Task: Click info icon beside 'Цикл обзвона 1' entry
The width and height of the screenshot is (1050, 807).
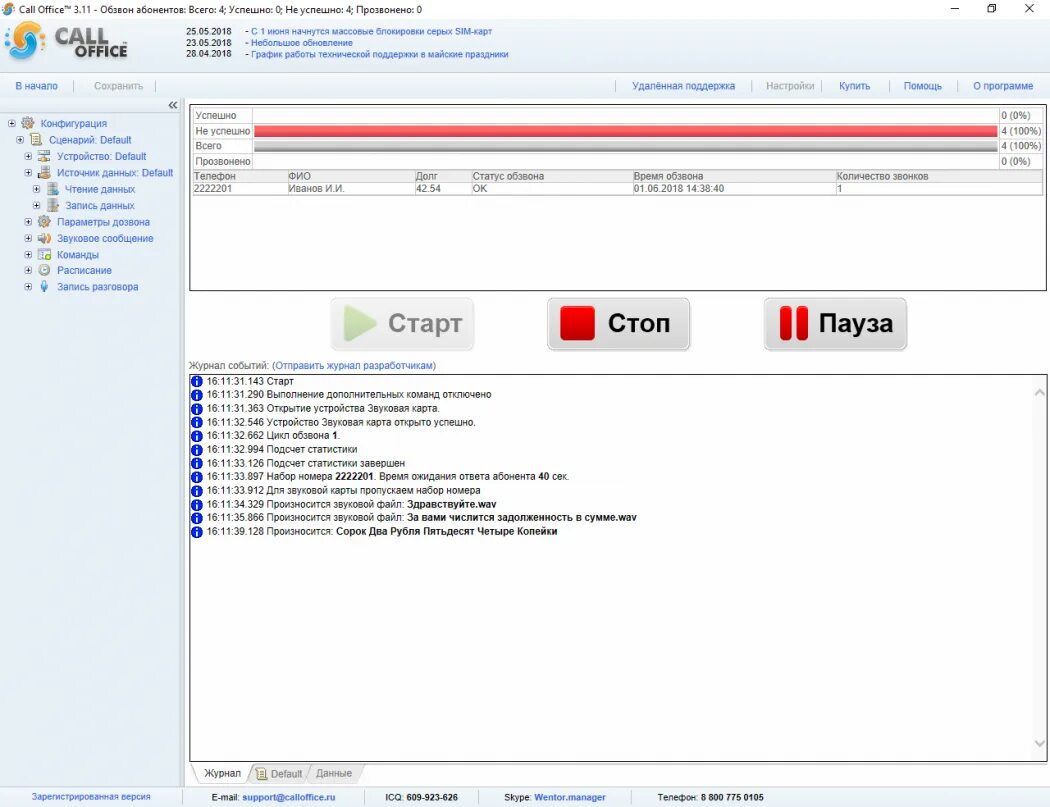Action: click(197, 436)
